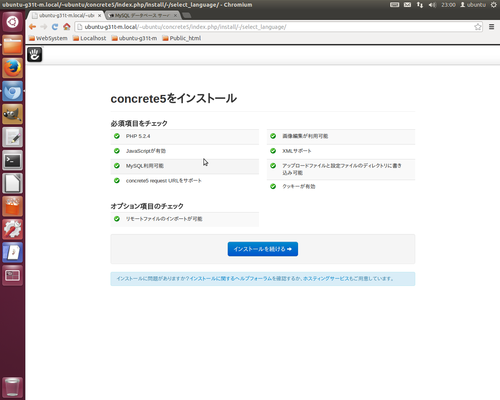The height and width of the screenshot is (400, 500).
Task: Open the Ubuntu Dash home launcher
Action: click(x=13, y=22)
